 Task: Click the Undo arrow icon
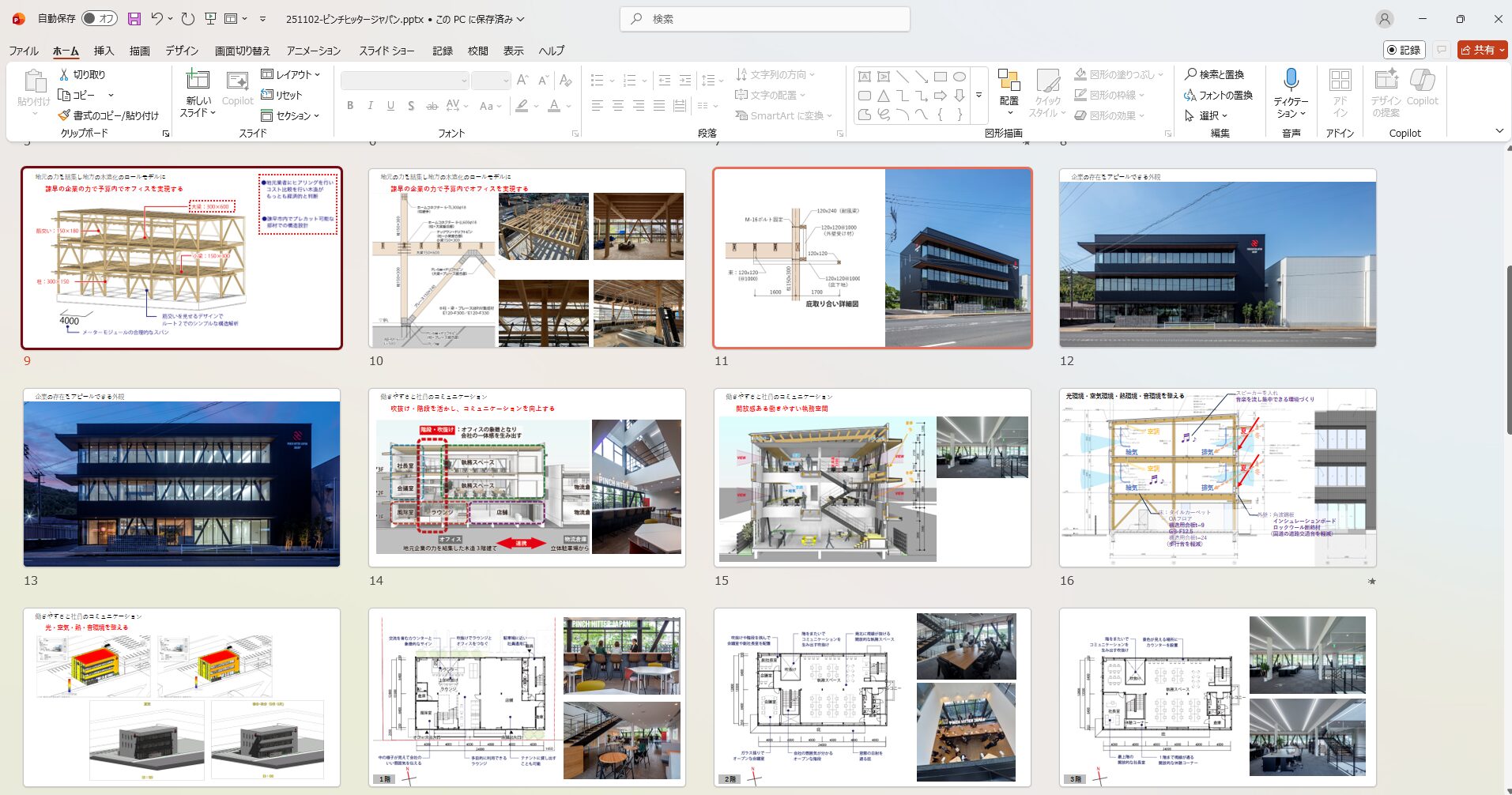pyautogui.click(x=157, y=19)
